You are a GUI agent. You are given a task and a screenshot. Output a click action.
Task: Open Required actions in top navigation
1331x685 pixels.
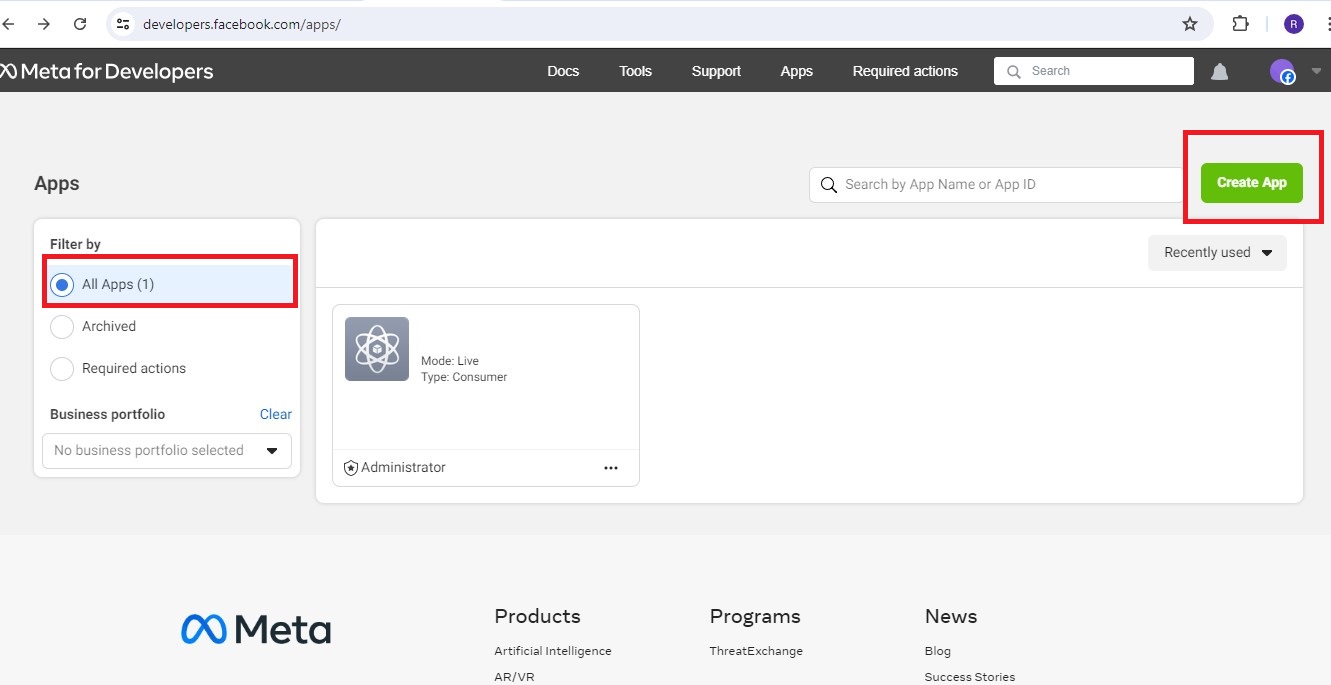(905, 71)
